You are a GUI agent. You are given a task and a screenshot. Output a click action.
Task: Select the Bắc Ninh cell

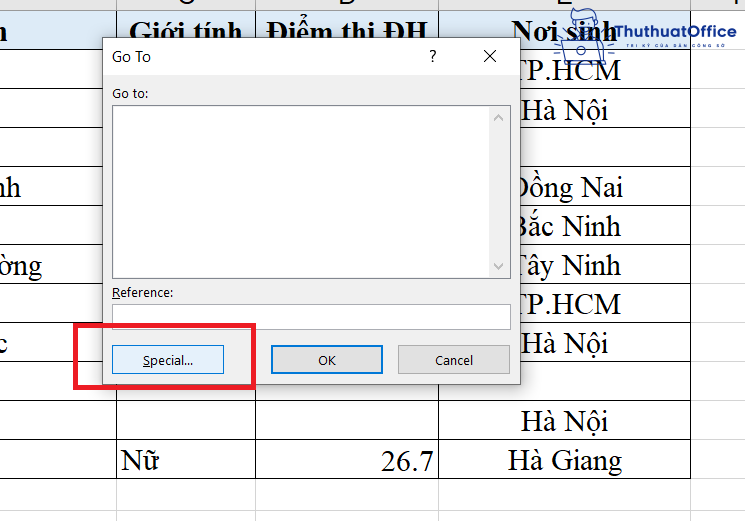606,225
